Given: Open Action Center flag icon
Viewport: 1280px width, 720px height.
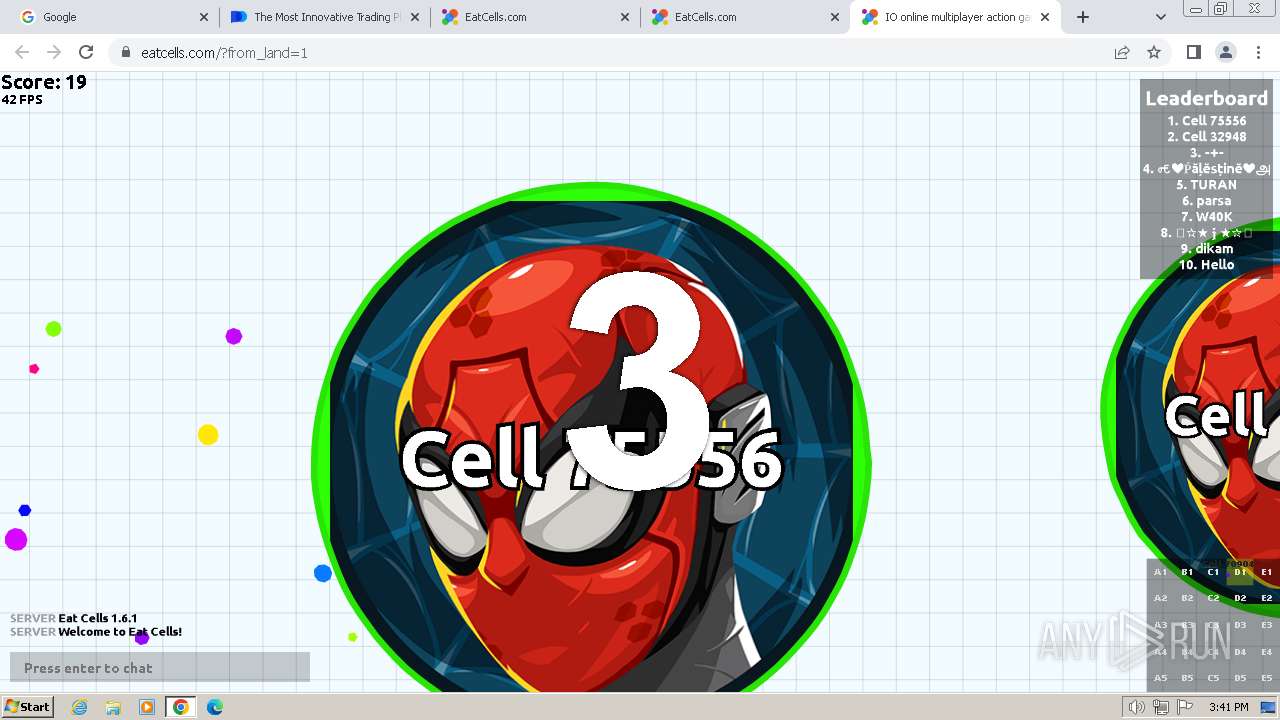Looking at the screenshot, I should click(1185, 707).
